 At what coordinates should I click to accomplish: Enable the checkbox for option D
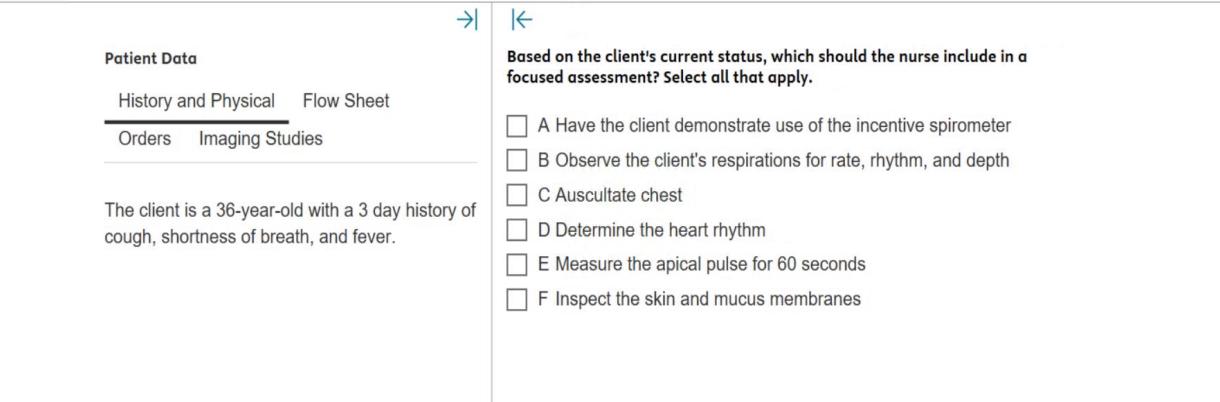pyautogui.click(x=517, y=231)
